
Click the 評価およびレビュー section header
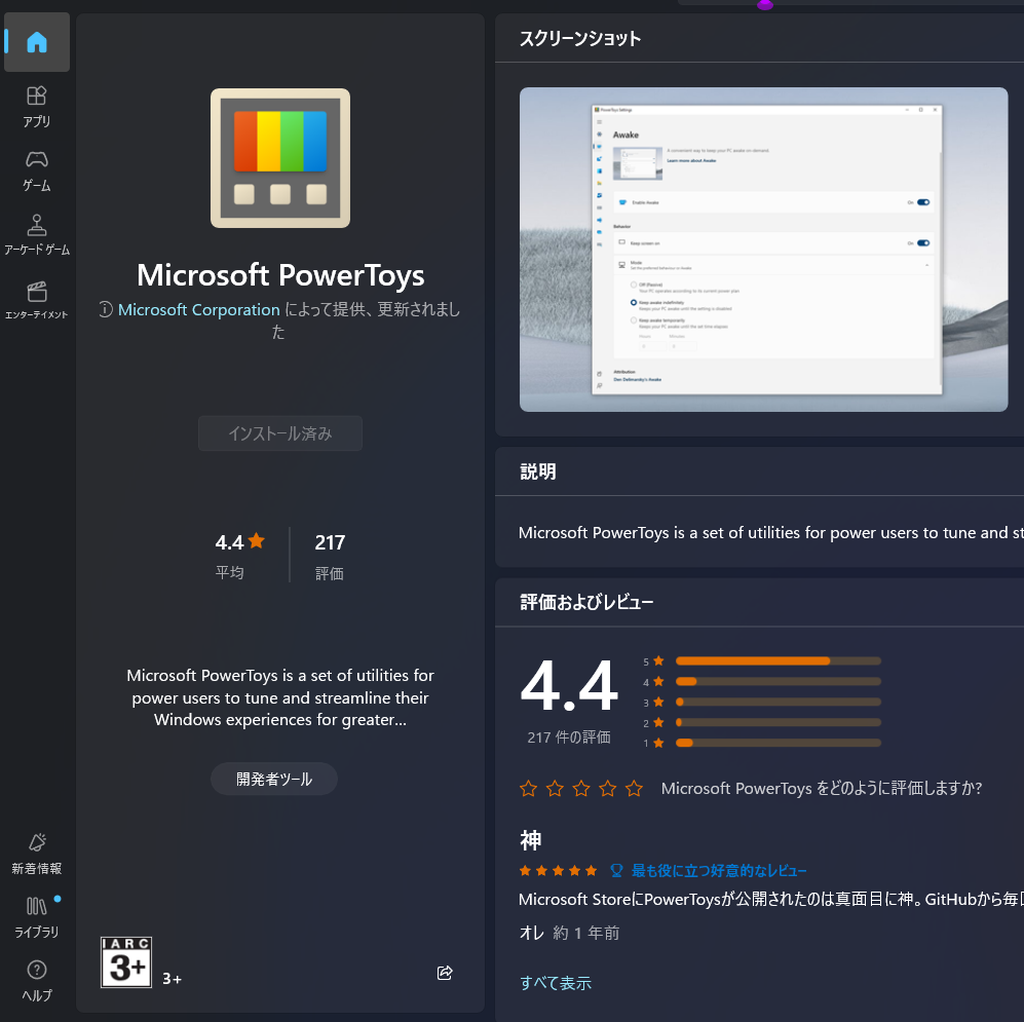pyautogui.click(x=586, y=601)
